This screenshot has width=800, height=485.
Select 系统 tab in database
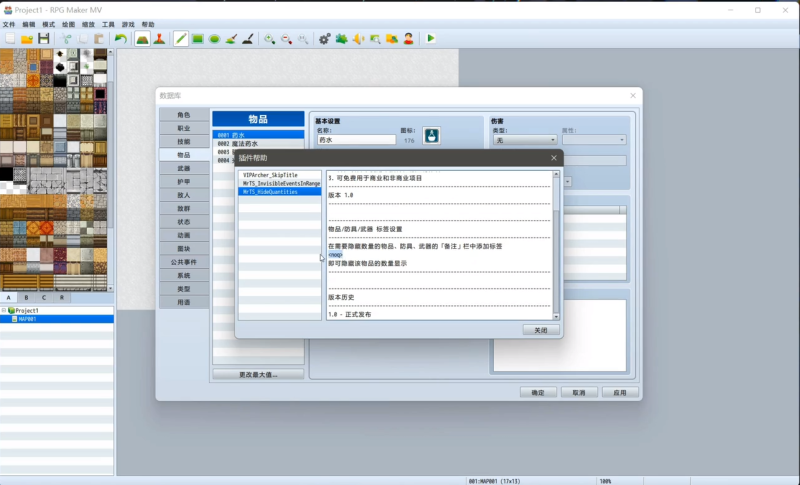tap(184, 275)
